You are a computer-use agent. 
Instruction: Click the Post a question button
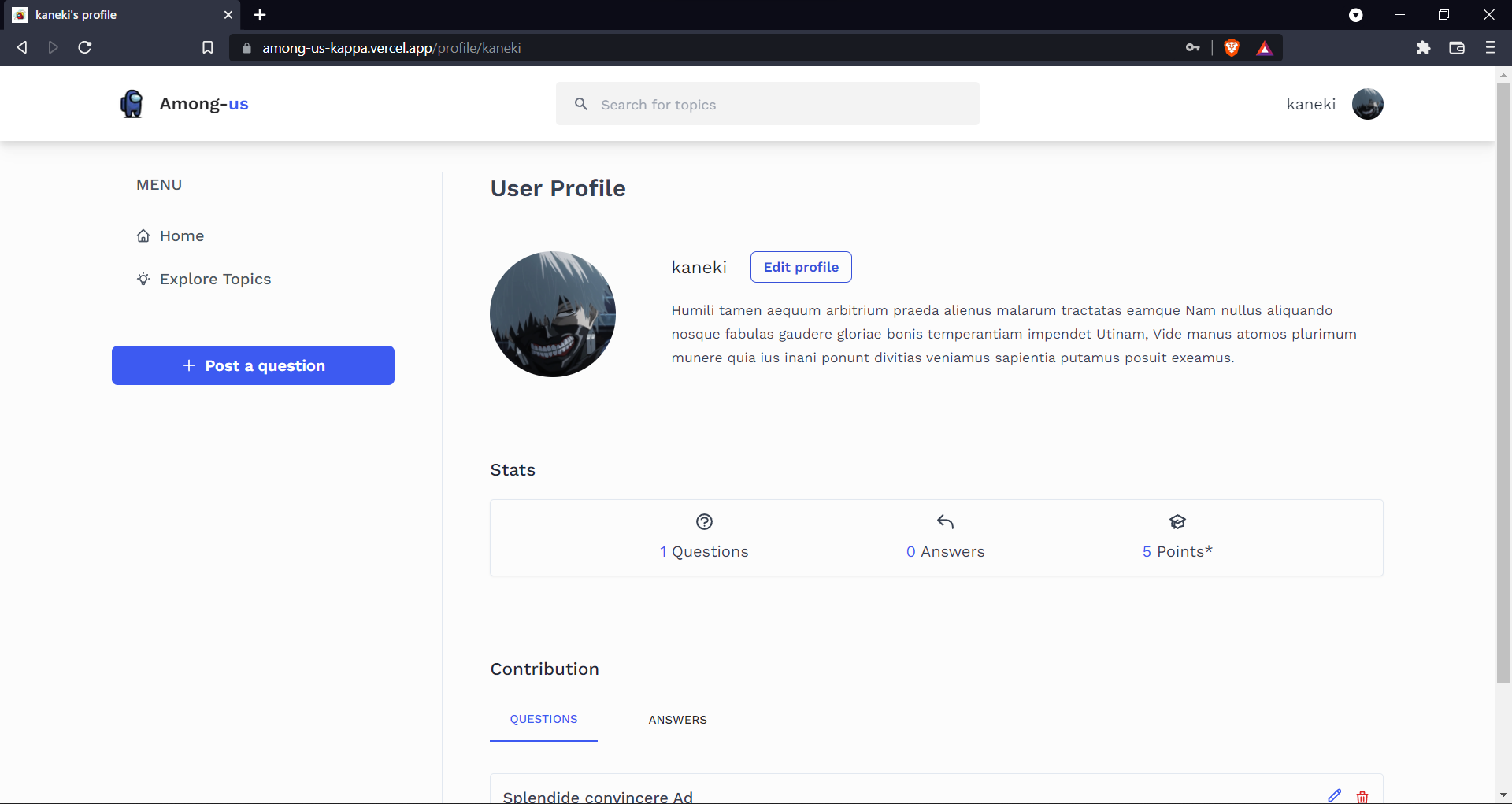253,365
